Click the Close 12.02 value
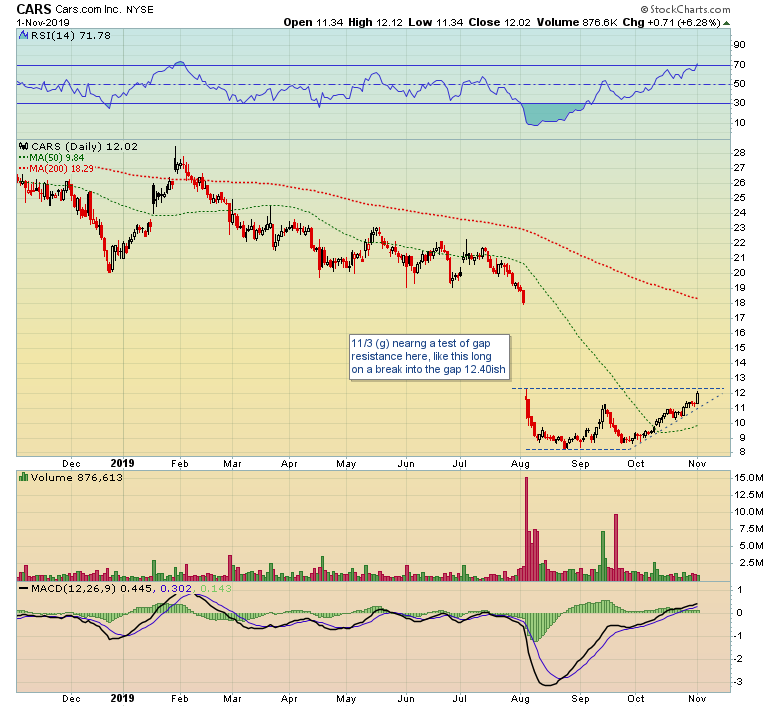The height and width of the screenshot is (707, 780). point(499,22)
